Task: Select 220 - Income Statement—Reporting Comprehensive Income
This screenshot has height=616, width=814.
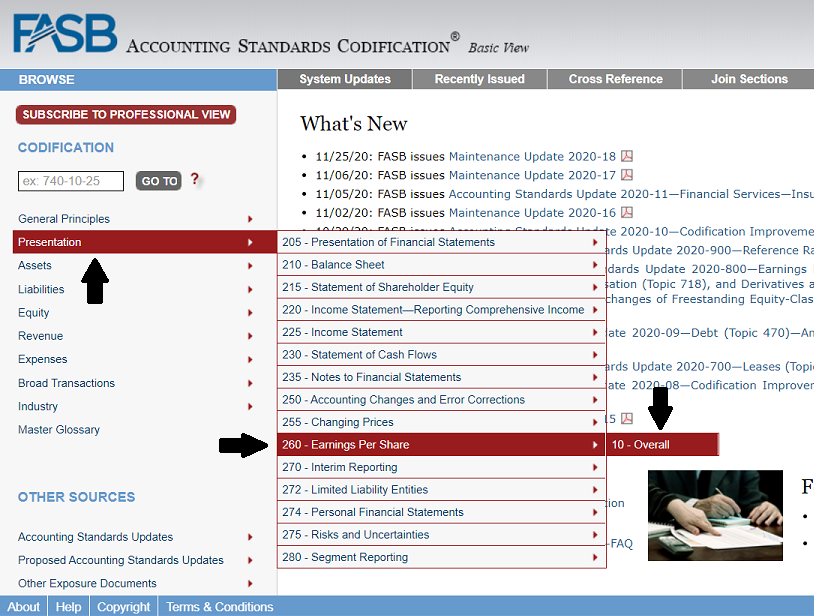Action: (441, 310)
